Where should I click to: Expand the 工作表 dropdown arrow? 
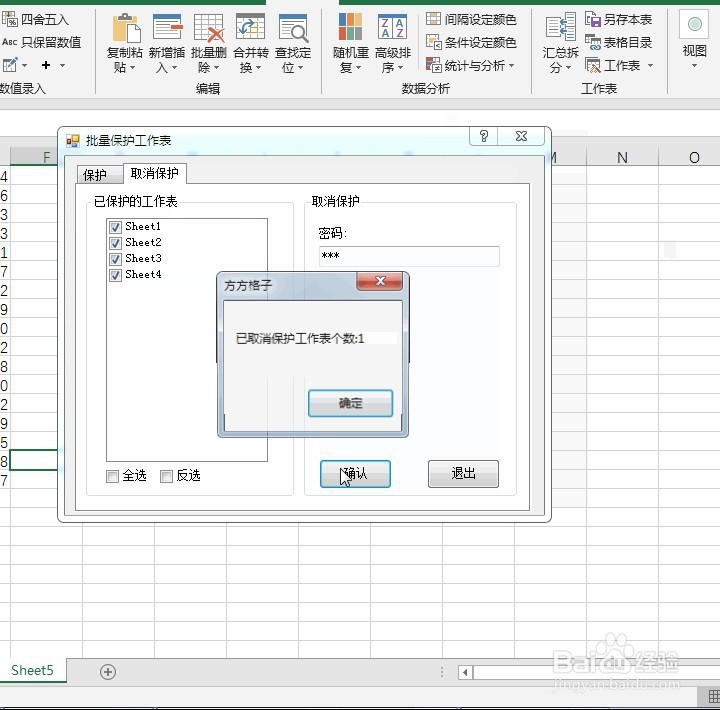pos(650,66)
